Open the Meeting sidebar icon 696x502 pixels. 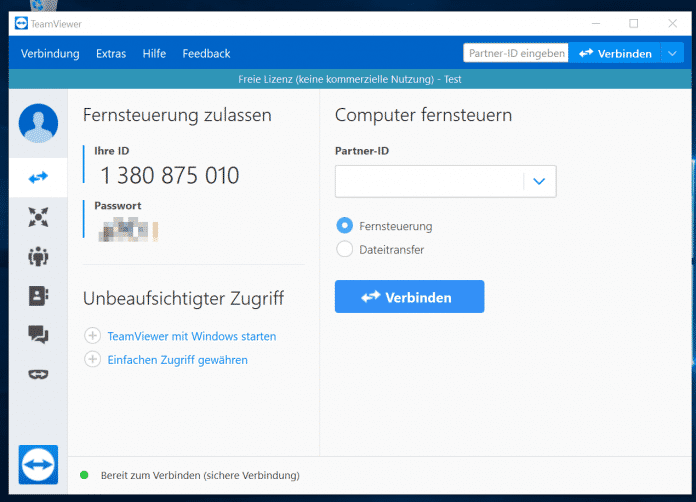pos(38,216)
